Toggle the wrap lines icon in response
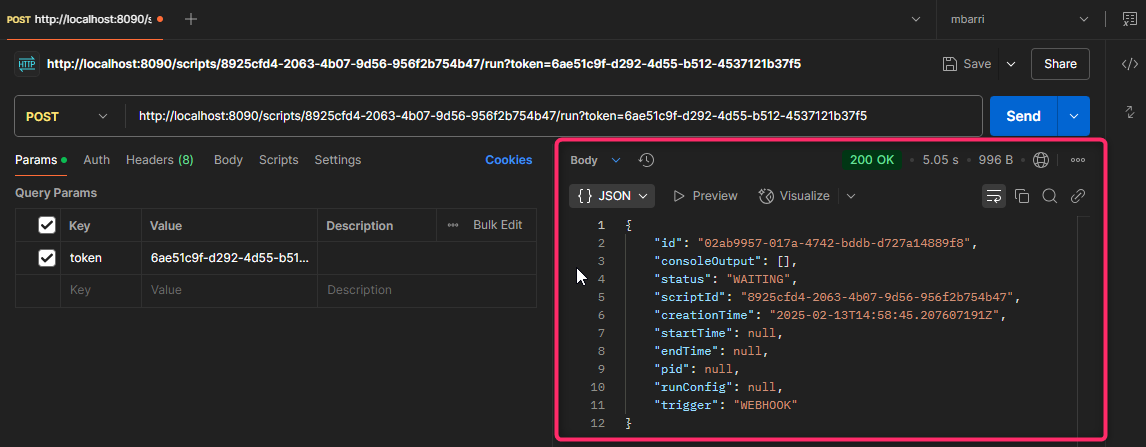 (993, 196)
